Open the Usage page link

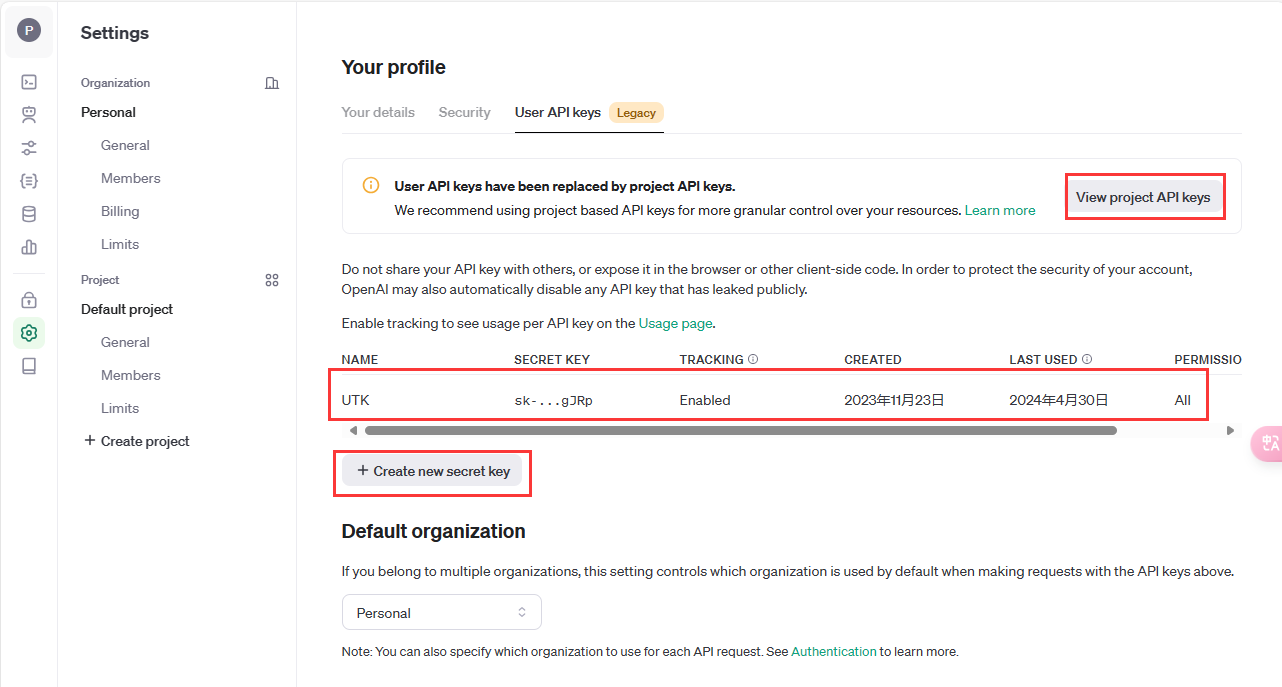[x=676, y=323]
